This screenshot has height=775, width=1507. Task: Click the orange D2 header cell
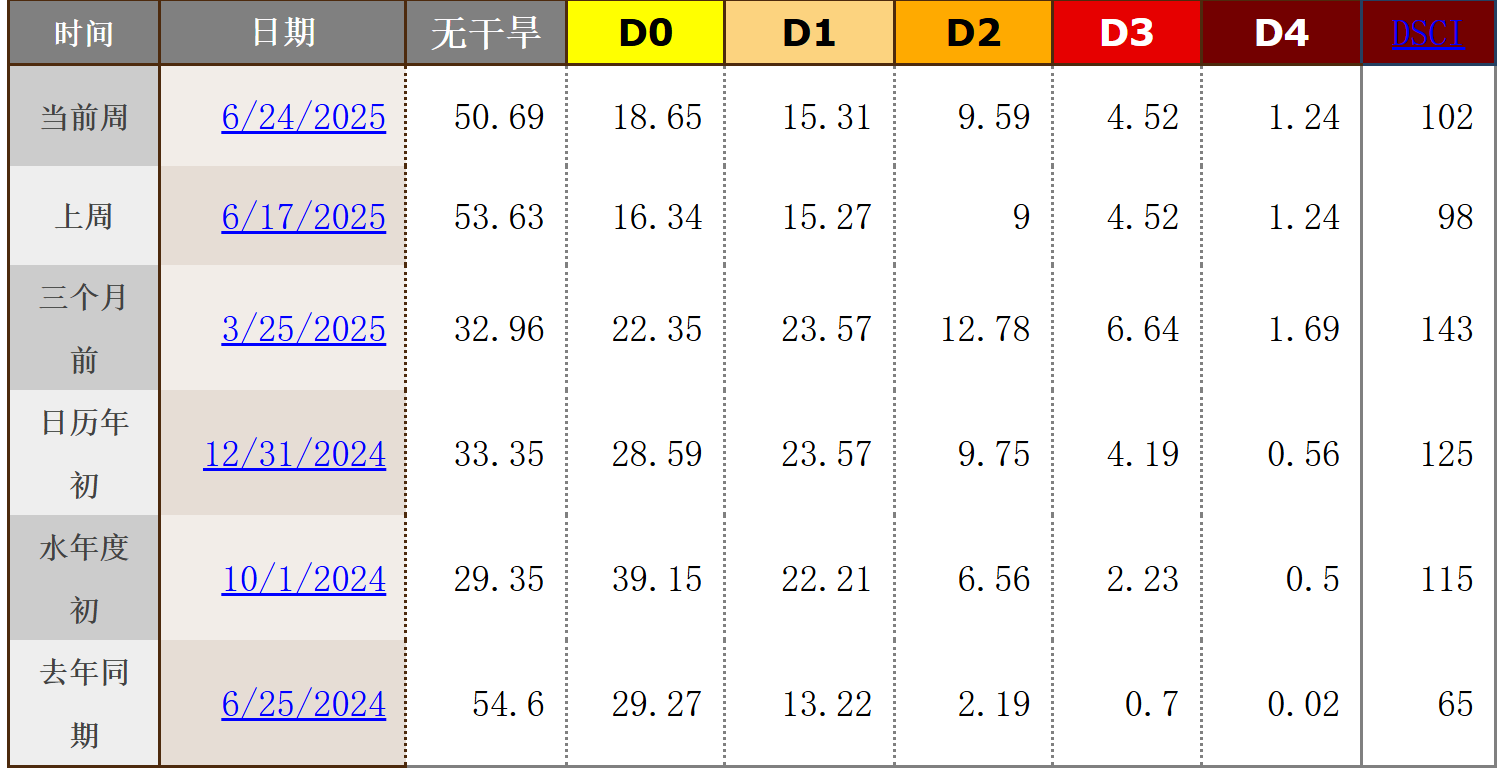tap(973, 34)
